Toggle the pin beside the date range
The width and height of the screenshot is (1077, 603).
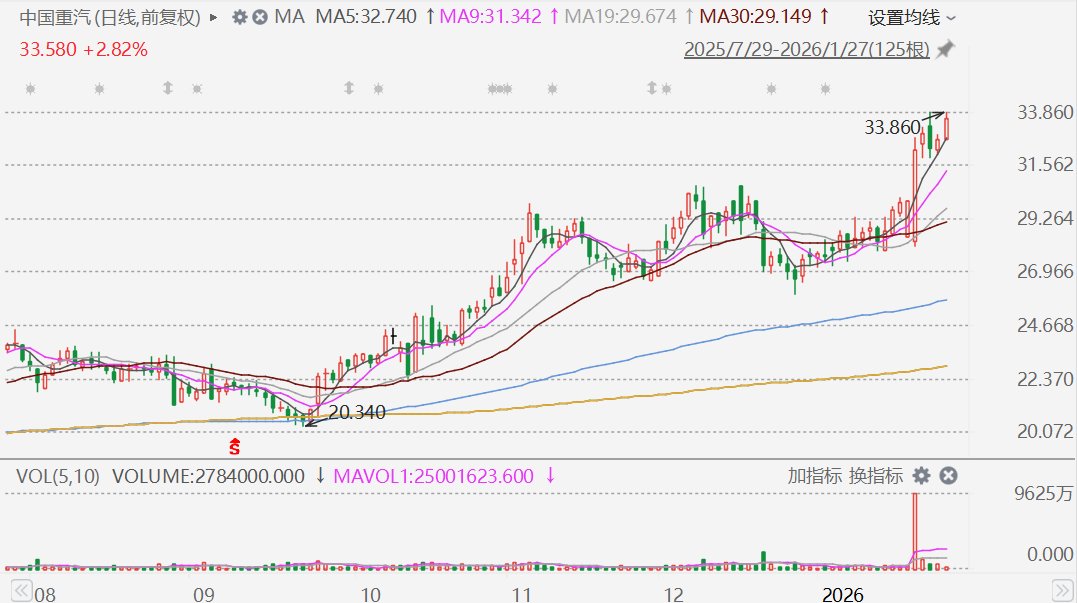pos(945,50)
